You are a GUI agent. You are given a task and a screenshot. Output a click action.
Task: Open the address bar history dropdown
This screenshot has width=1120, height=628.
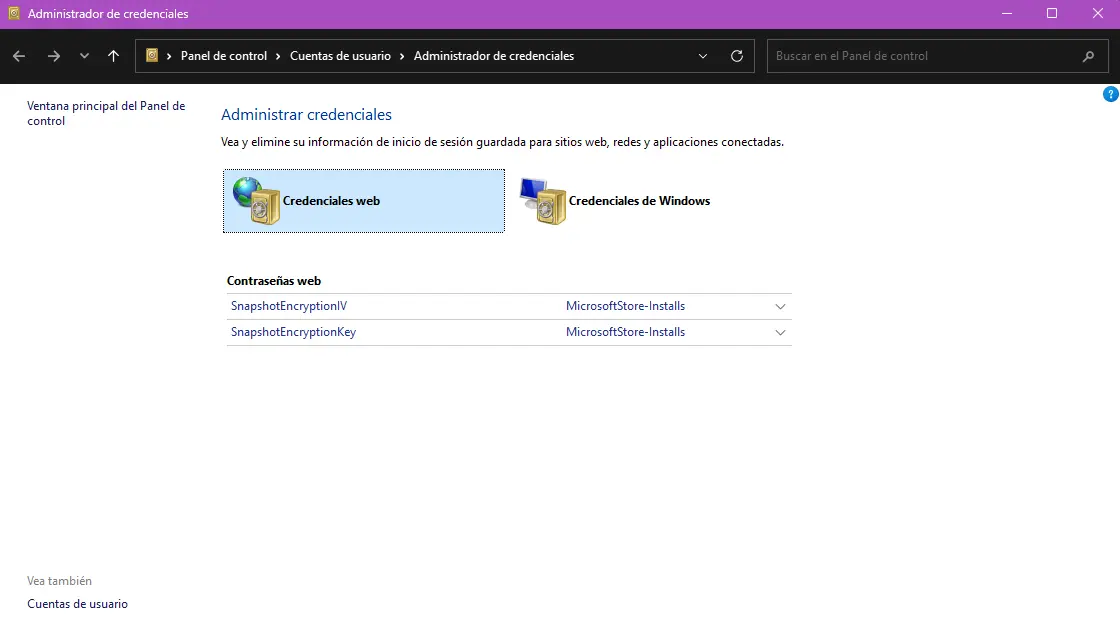(703, 56)
